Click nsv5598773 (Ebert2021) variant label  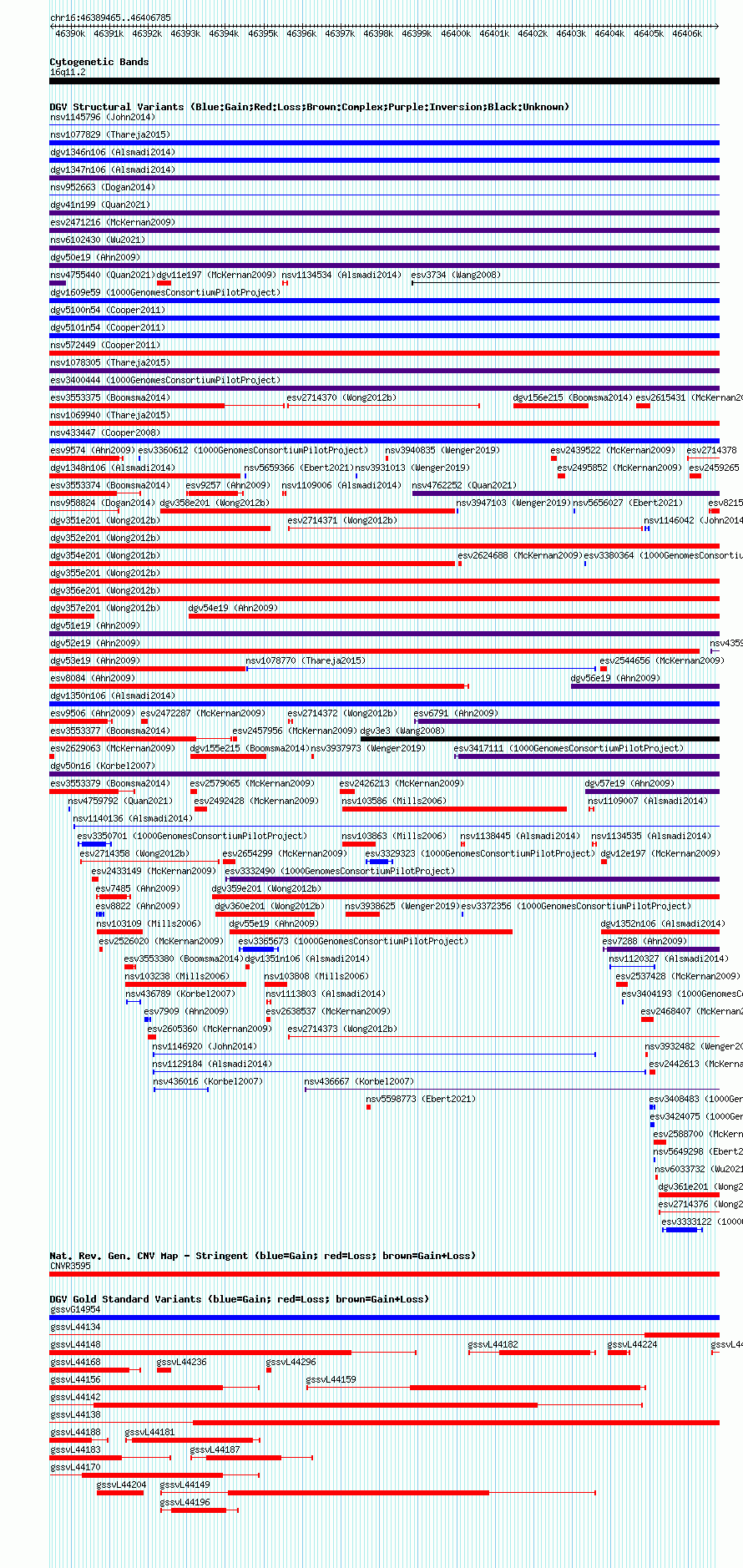(x=421, y=1099)
